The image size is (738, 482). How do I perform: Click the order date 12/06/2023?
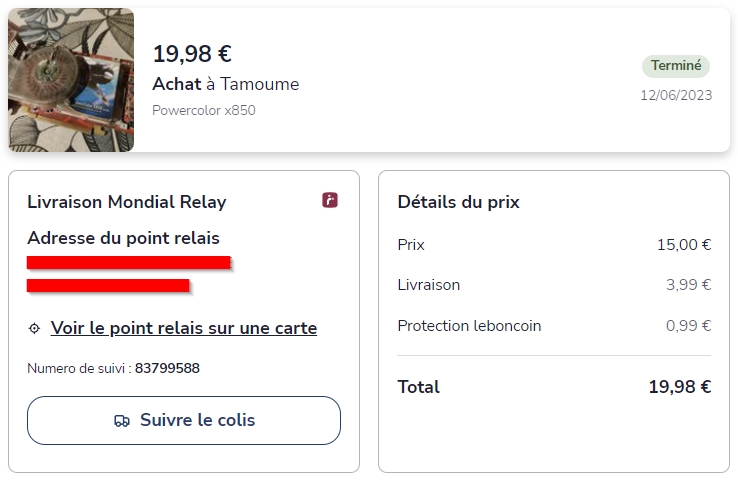pos(676,95)
